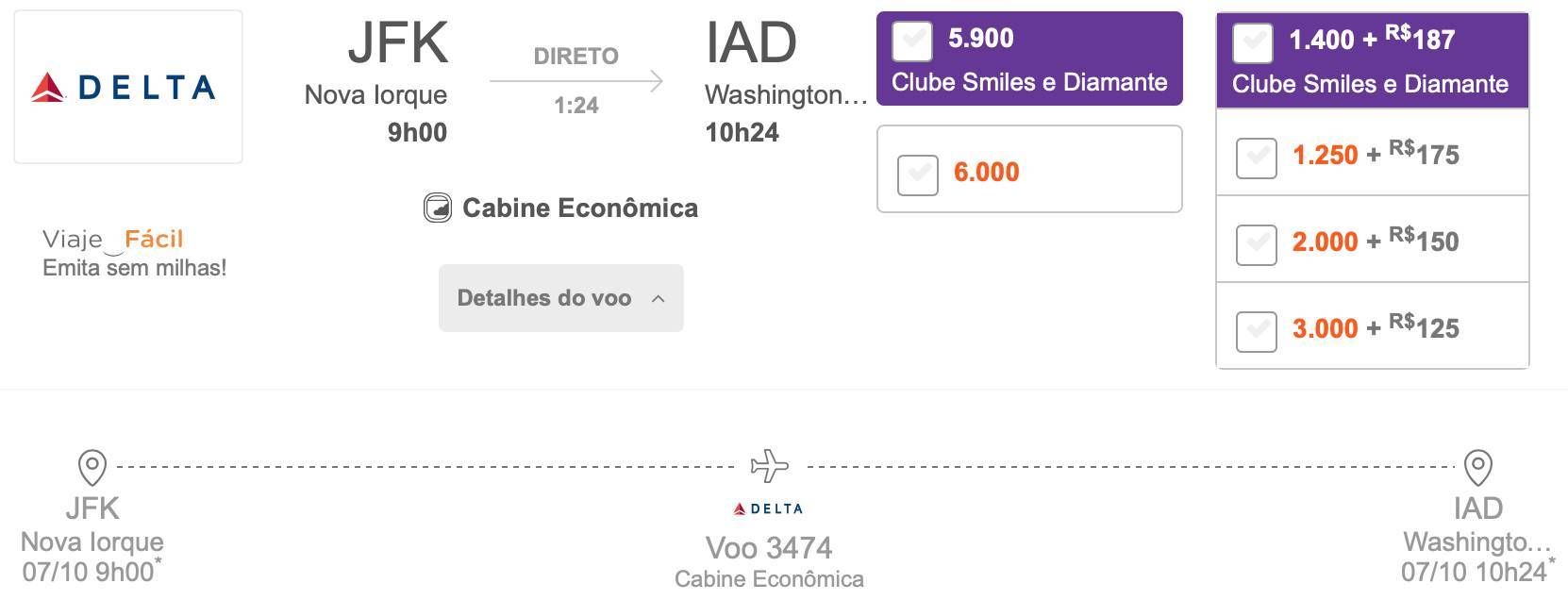Image resolution: width=1568 pixels, height=600 pixels.
Task: Check the 5.900 Clube Smiles e Diamante option
Action: coord(912,41)
